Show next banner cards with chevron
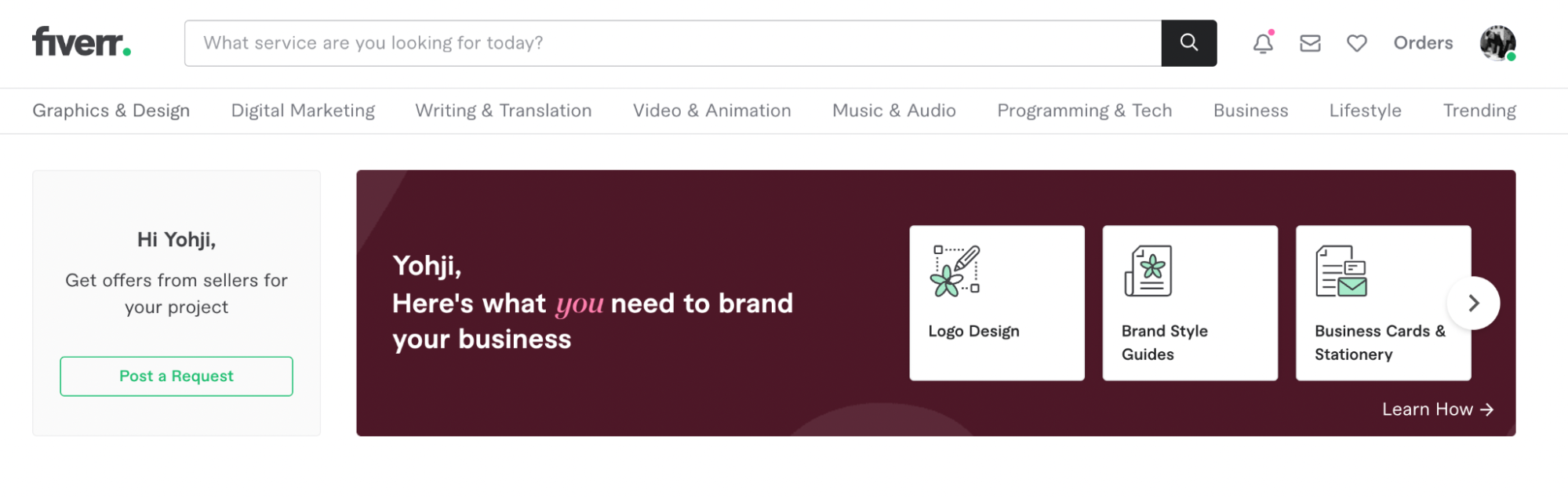Screen dimensions: 1568x498 tap(1473, 303)
